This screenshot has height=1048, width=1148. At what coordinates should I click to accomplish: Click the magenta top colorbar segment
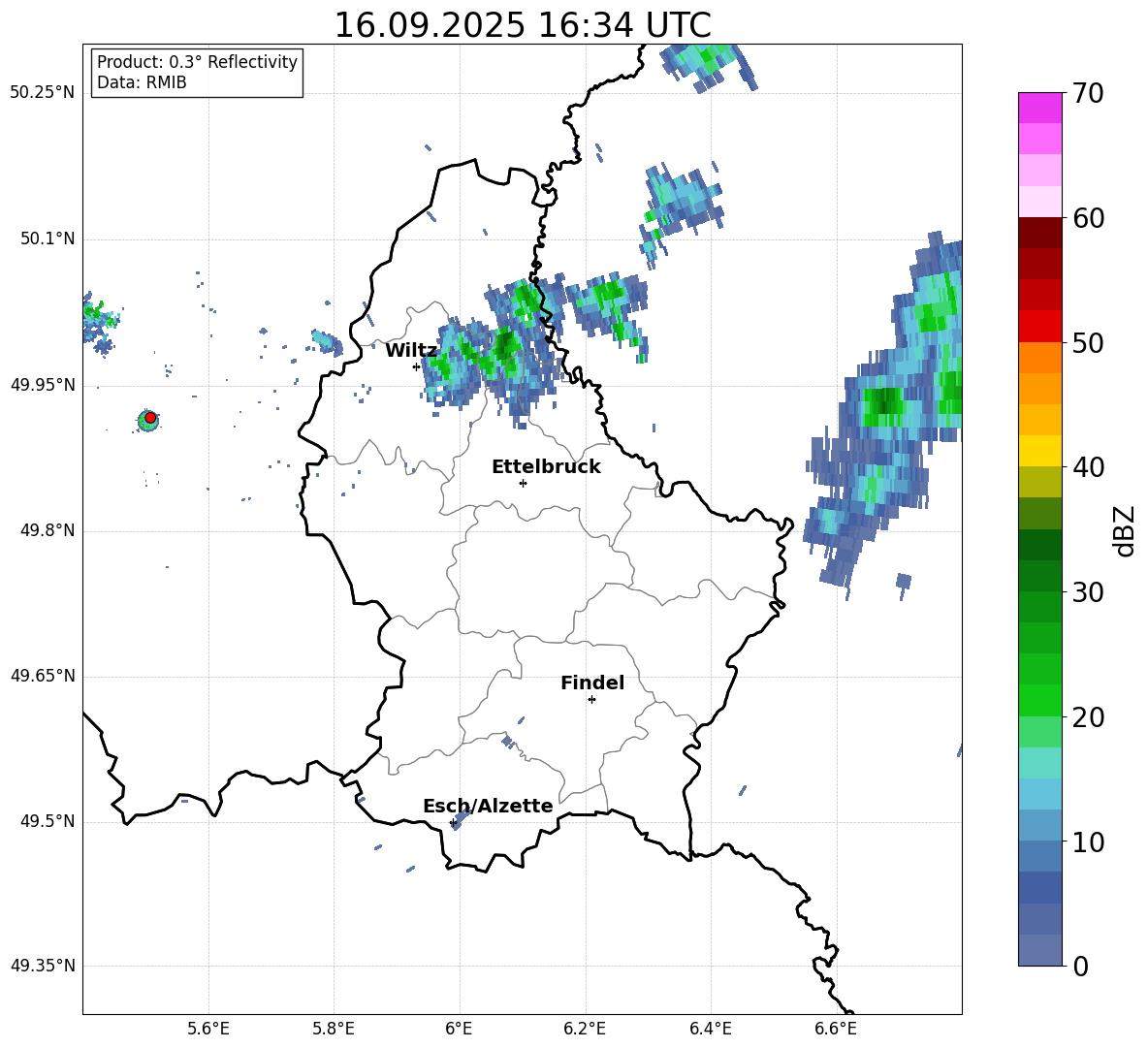pyautogui.click(x=1039, y=109)
